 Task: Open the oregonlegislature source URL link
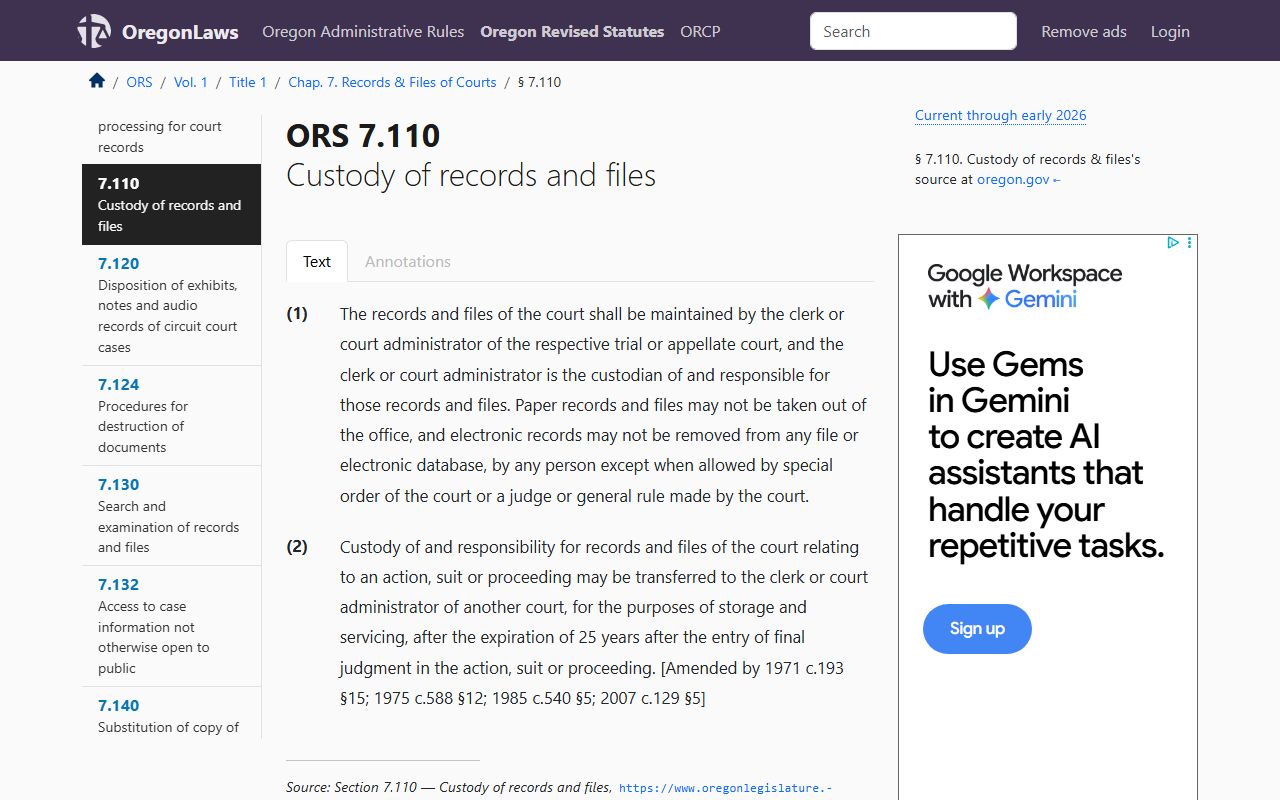click(x=725, y=788)
